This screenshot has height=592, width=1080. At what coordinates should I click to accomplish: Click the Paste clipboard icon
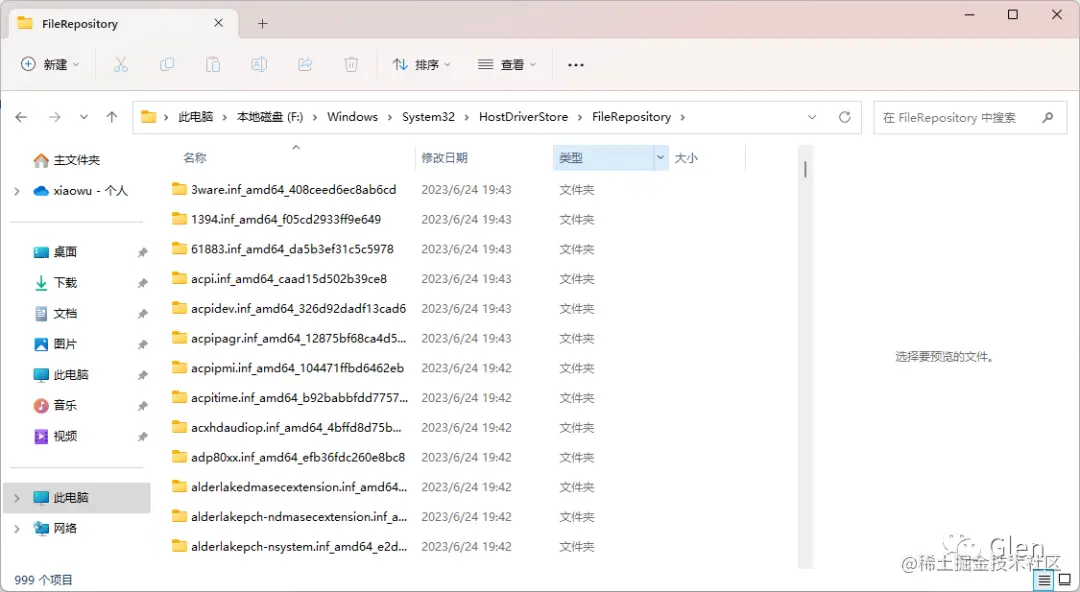[x=213, y=64]
